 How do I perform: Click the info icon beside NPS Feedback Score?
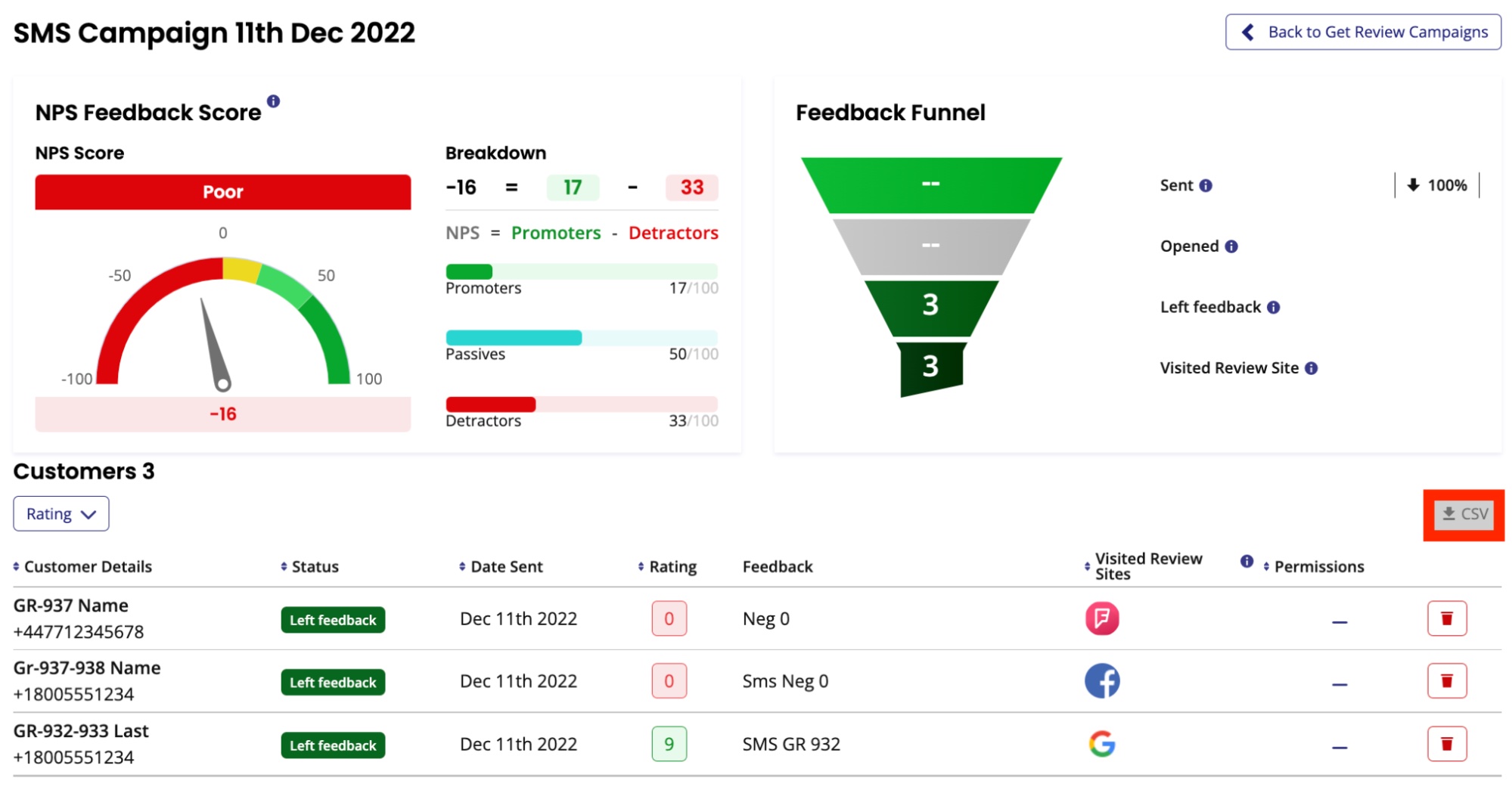tap(274, 101)
